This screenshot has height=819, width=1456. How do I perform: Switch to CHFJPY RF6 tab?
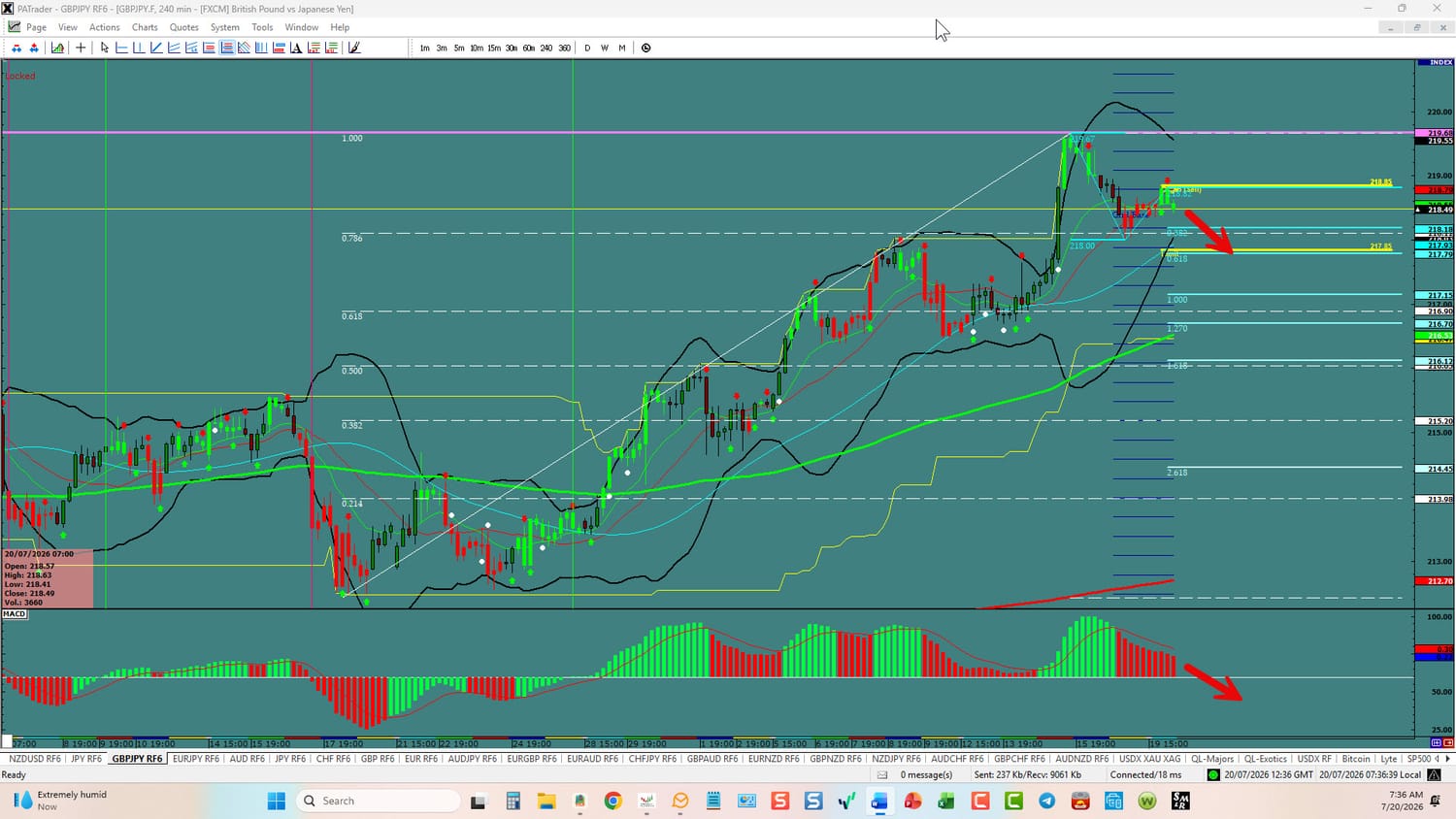point(653,759)
